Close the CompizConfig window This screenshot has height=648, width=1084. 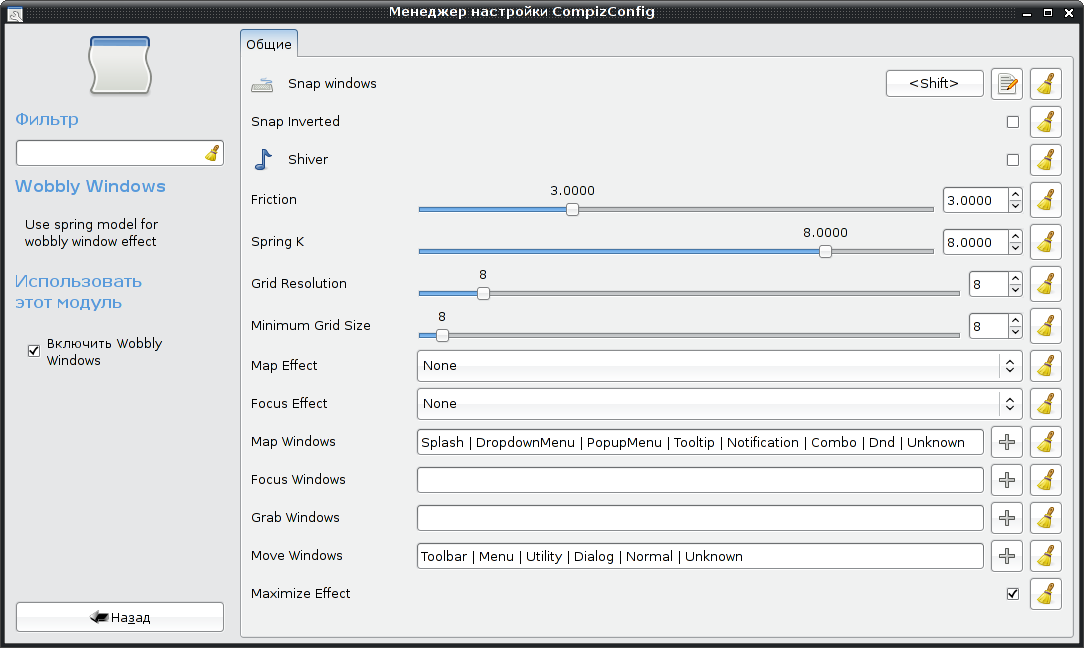point(1069,12)
